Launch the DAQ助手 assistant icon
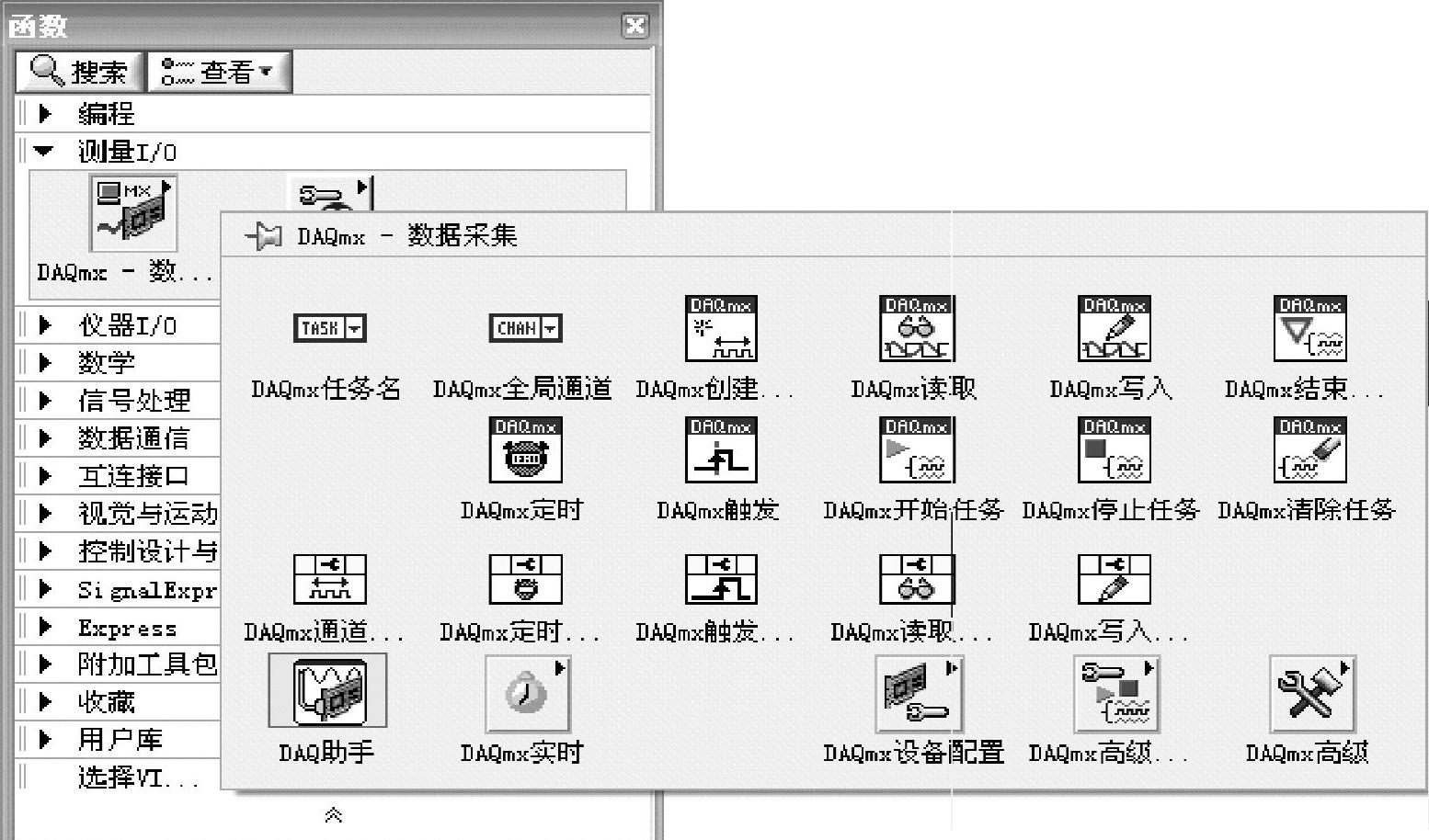This screenshot has width=1429, height=840. tap(327, 690)
